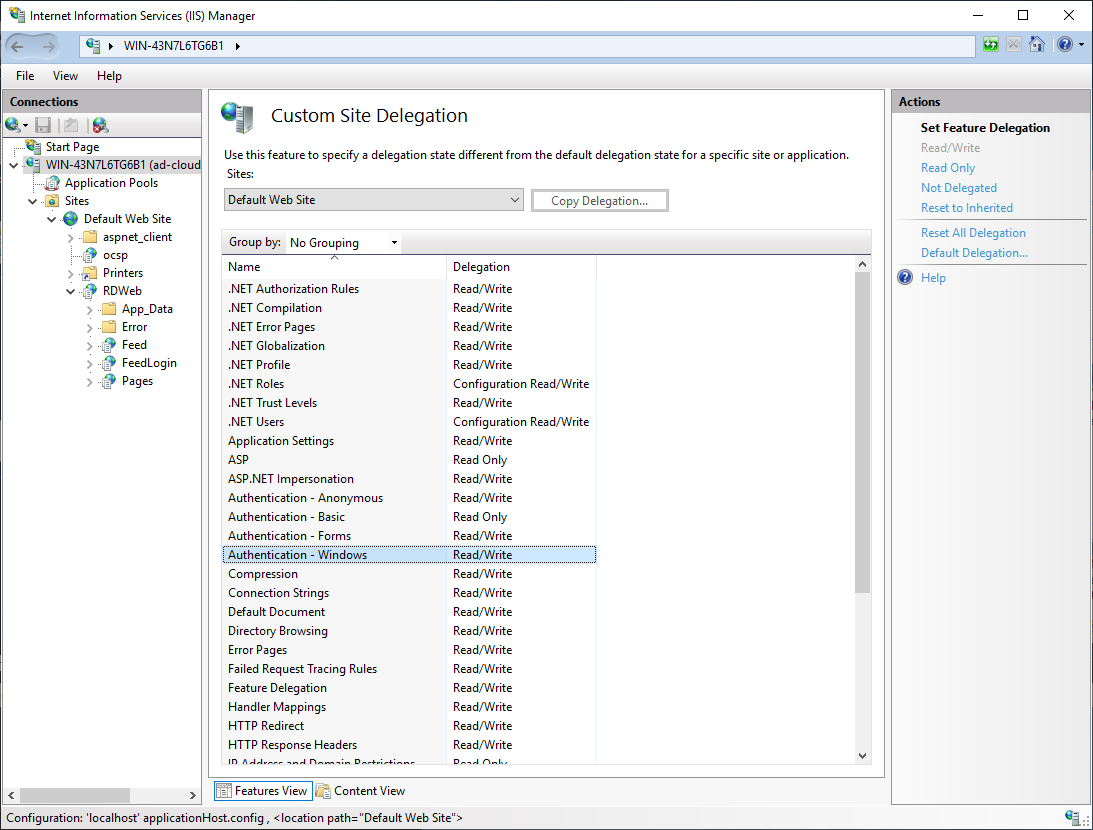Collapse the WIN-43N7L6TG6B1 server node
Image resolution: width=1093 pixels, height=830 pixels.
pos(14,165)
